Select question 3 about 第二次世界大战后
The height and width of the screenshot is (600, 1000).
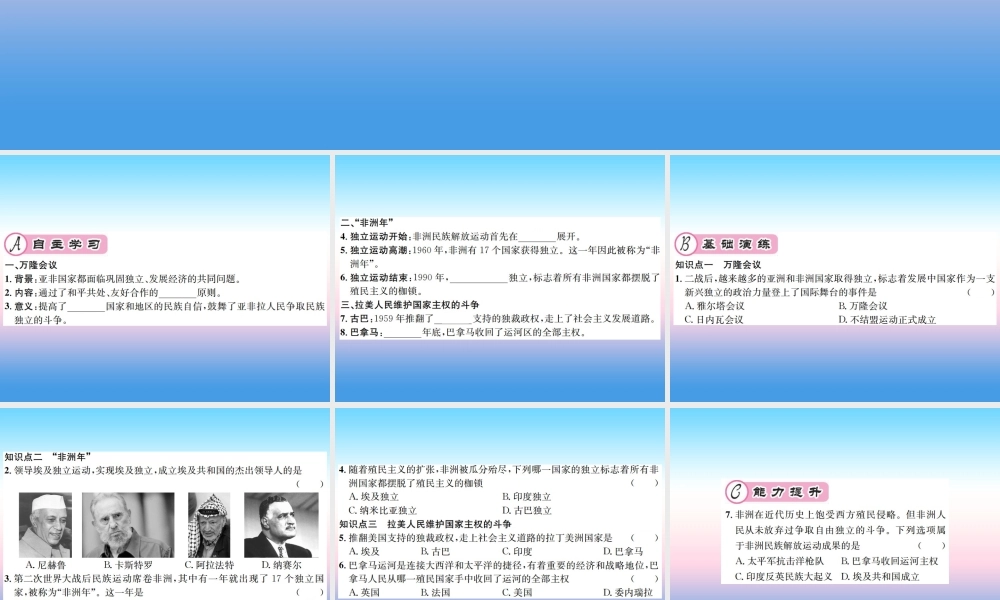[x=165, y=585]
